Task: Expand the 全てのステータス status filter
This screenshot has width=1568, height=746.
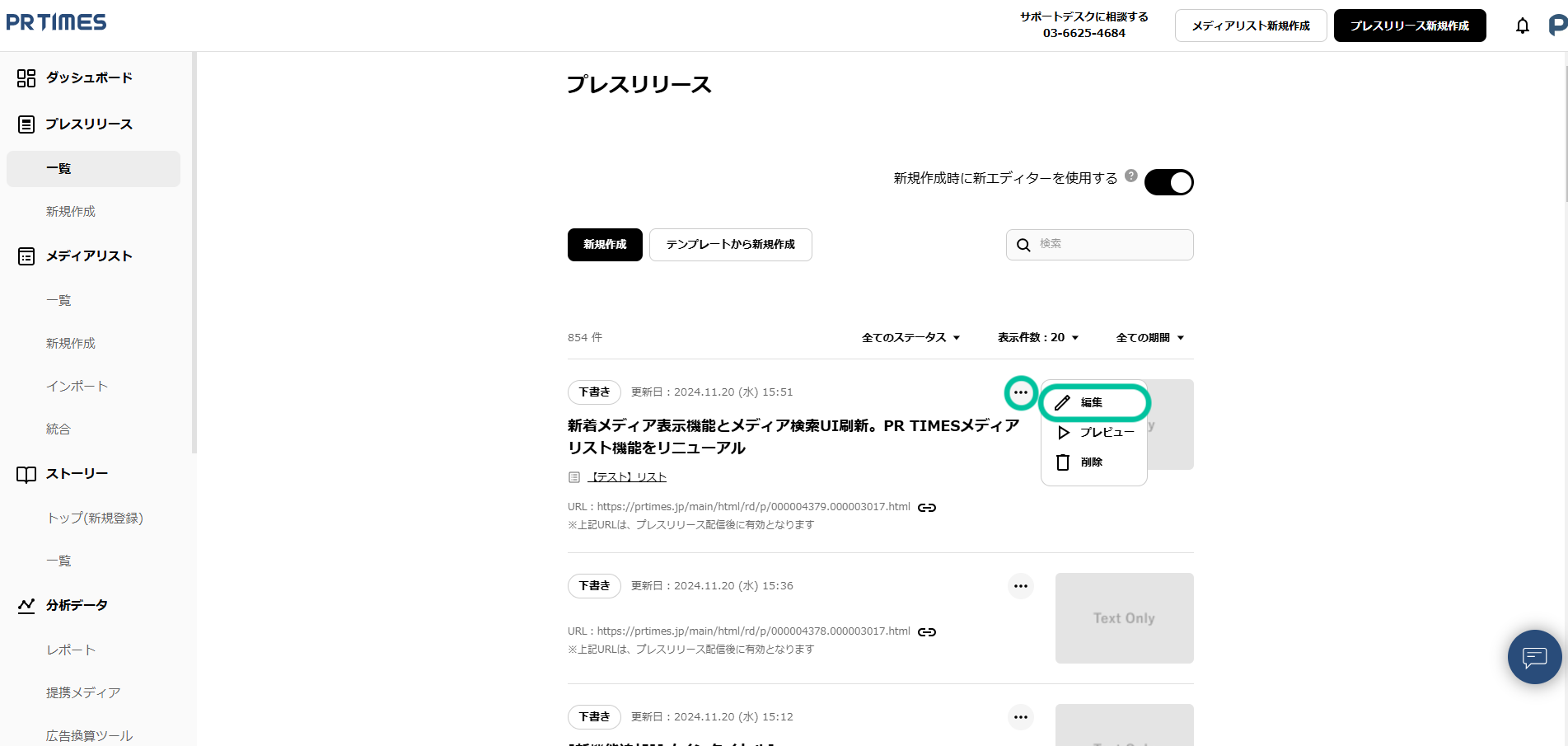Action: [x=910, y=338]
